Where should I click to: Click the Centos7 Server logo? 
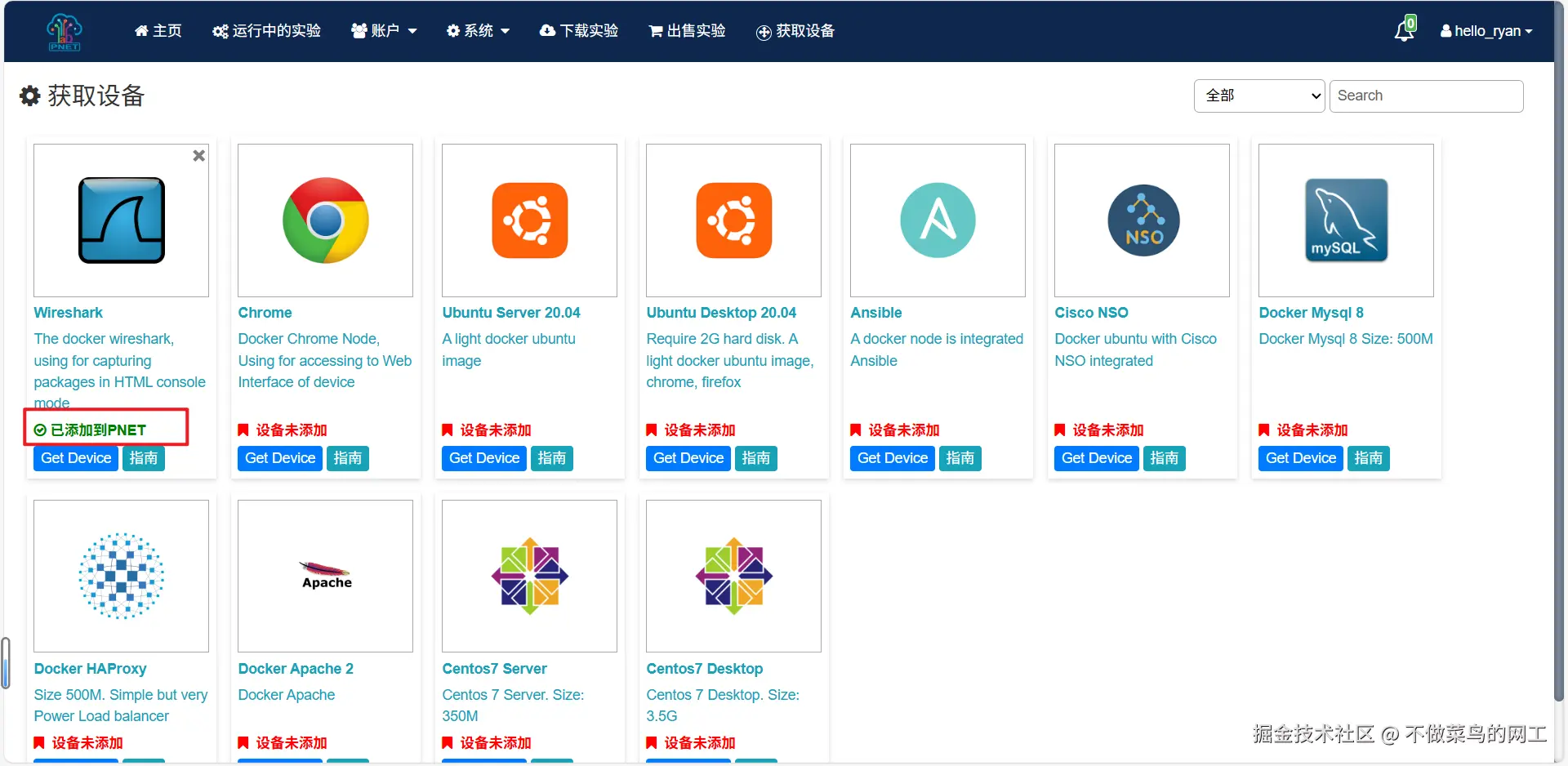[x=530, y=576]
